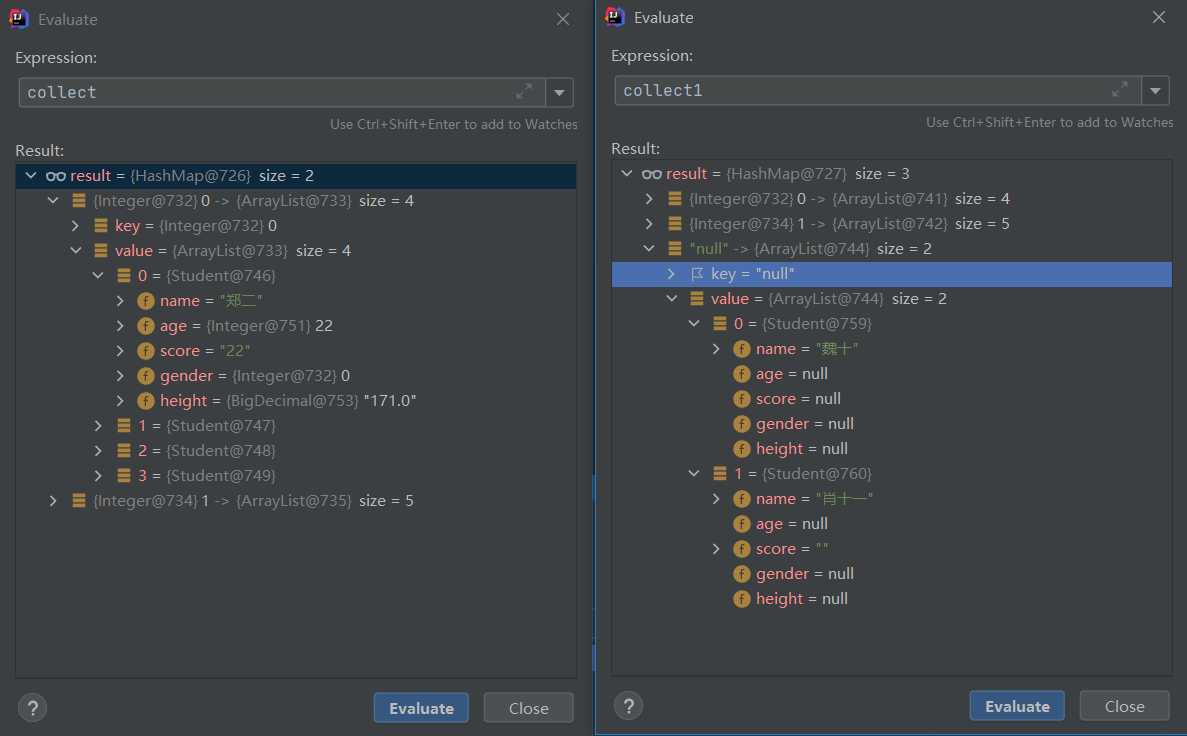Click the field icon beside gender = Integer@732

pyautogui.click(x=146, y=376)
